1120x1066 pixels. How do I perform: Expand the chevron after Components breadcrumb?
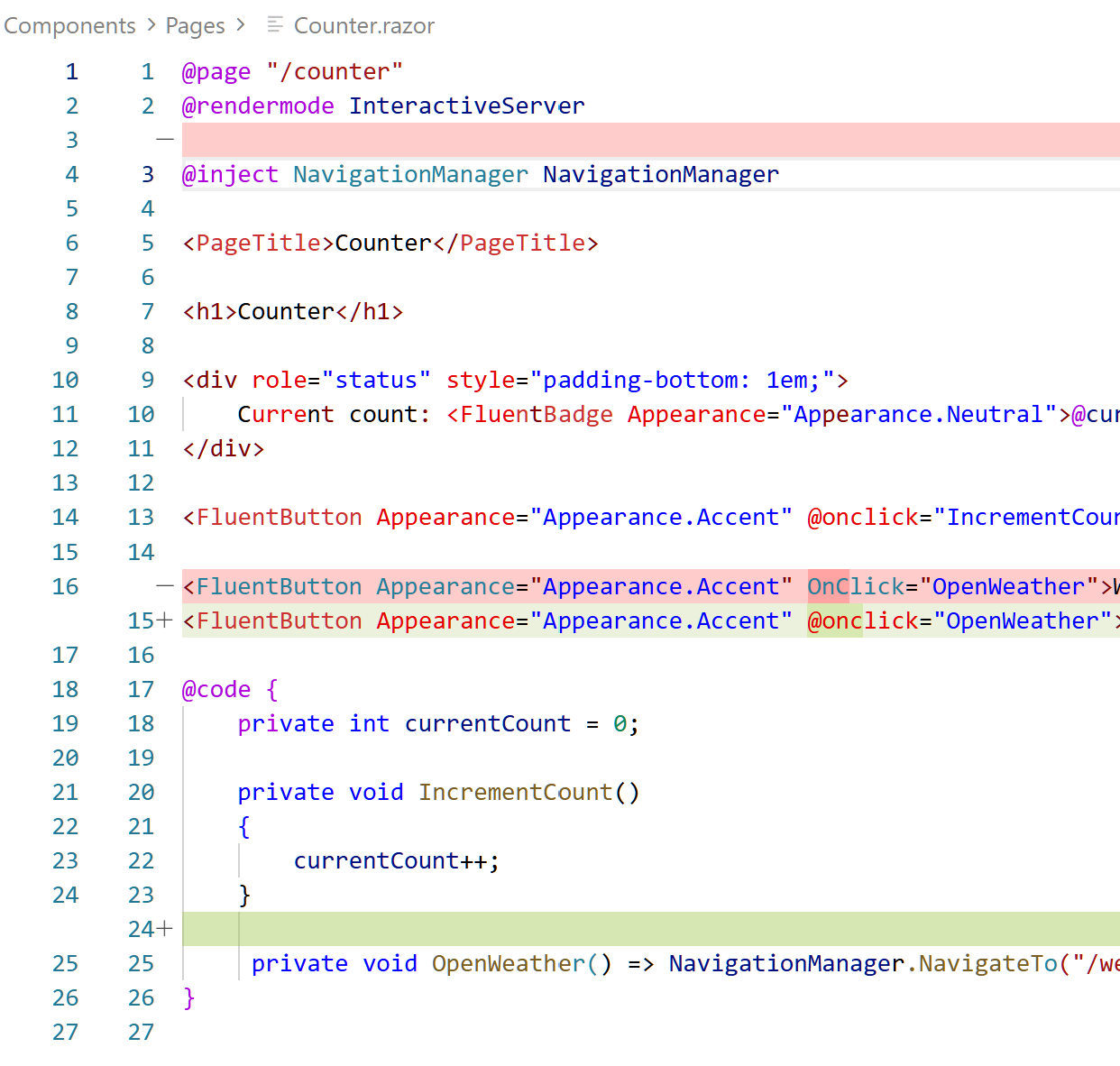(151, 25)
